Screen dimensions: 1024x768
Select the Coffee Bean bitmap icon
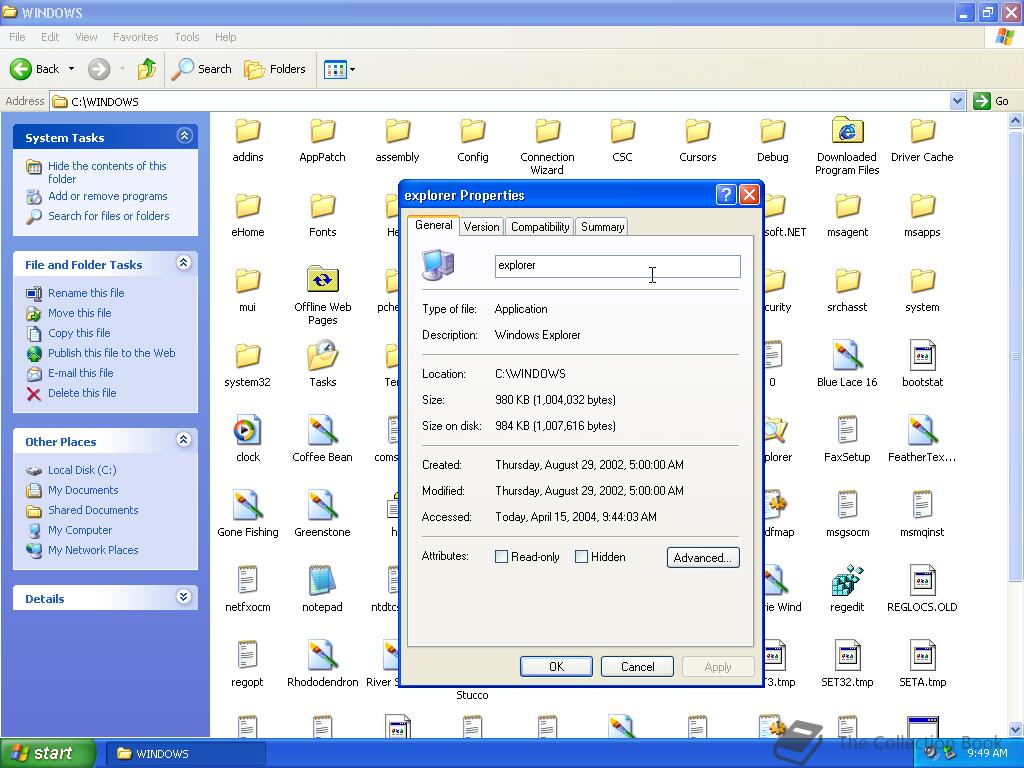click(322, 430)
